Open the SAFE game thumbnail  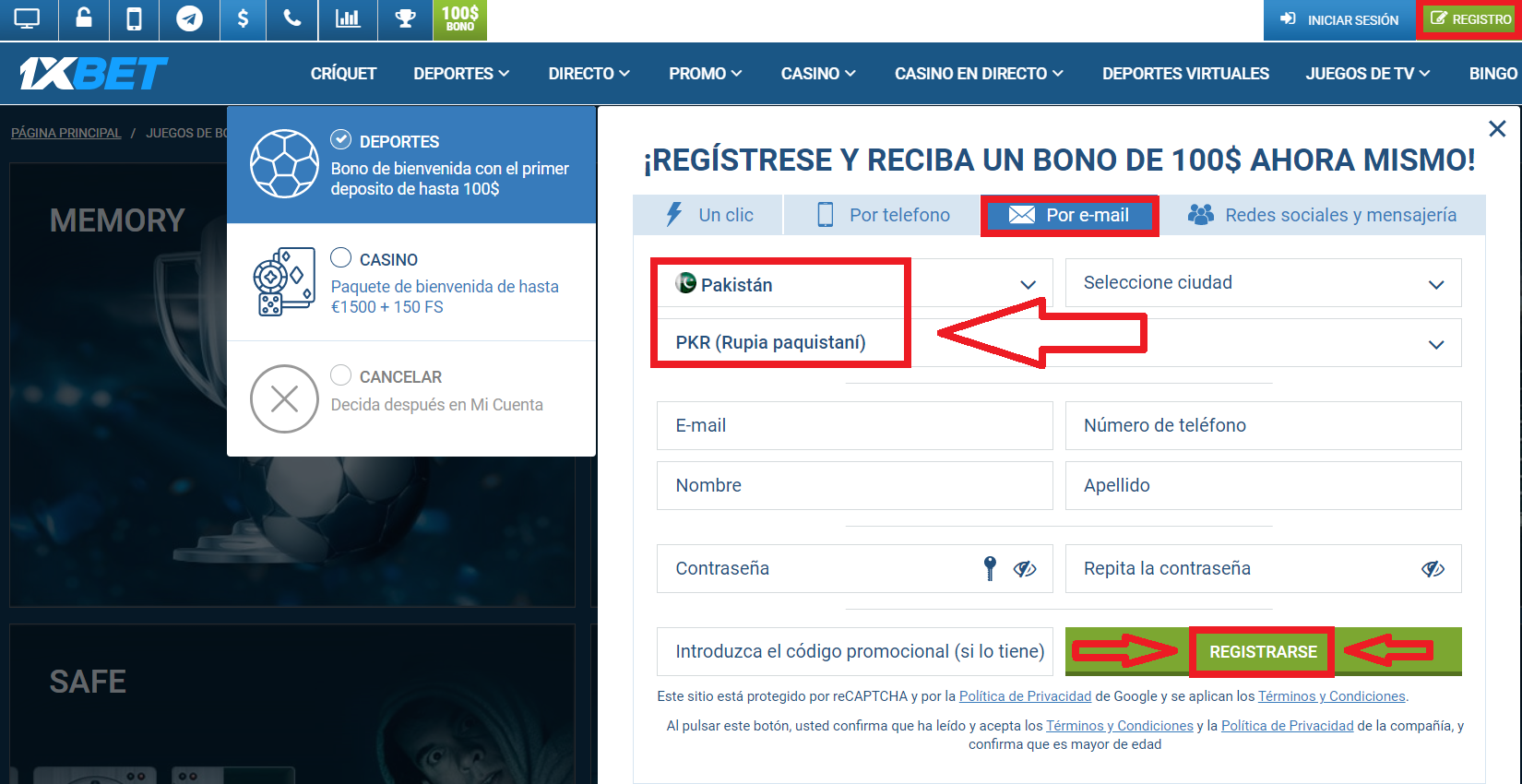291,704
